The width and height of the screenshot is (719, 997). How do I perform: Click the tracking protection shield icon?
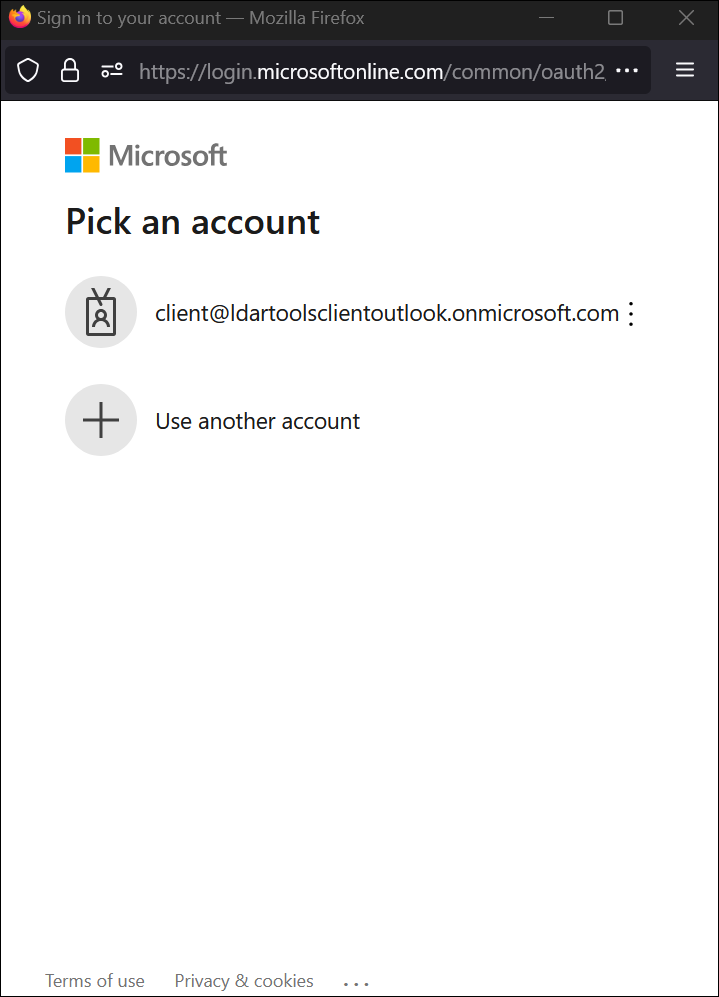(x=29, y=70)
